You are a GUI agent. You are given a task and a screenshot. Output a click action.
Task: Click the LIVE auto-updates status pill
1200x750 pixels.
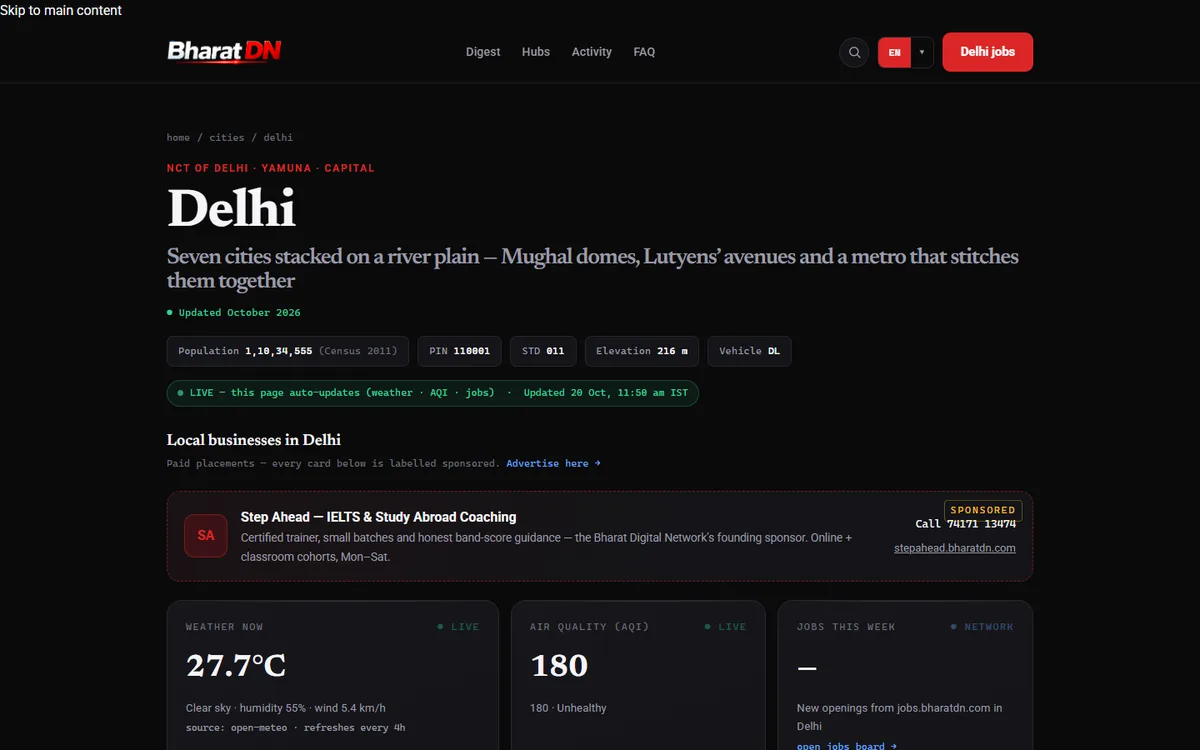(x=433, y=393)
